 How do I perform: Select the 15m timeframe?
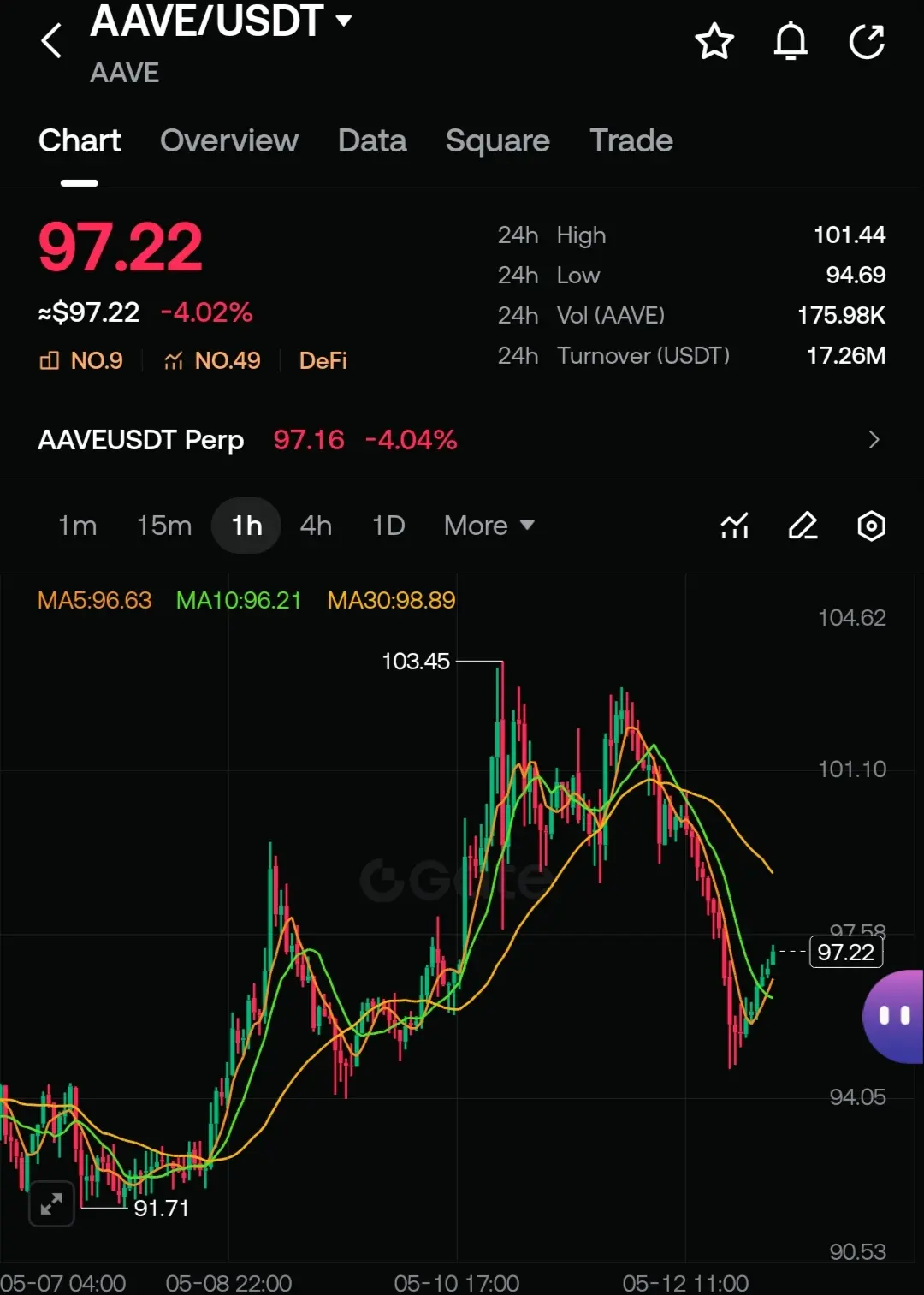164,526
